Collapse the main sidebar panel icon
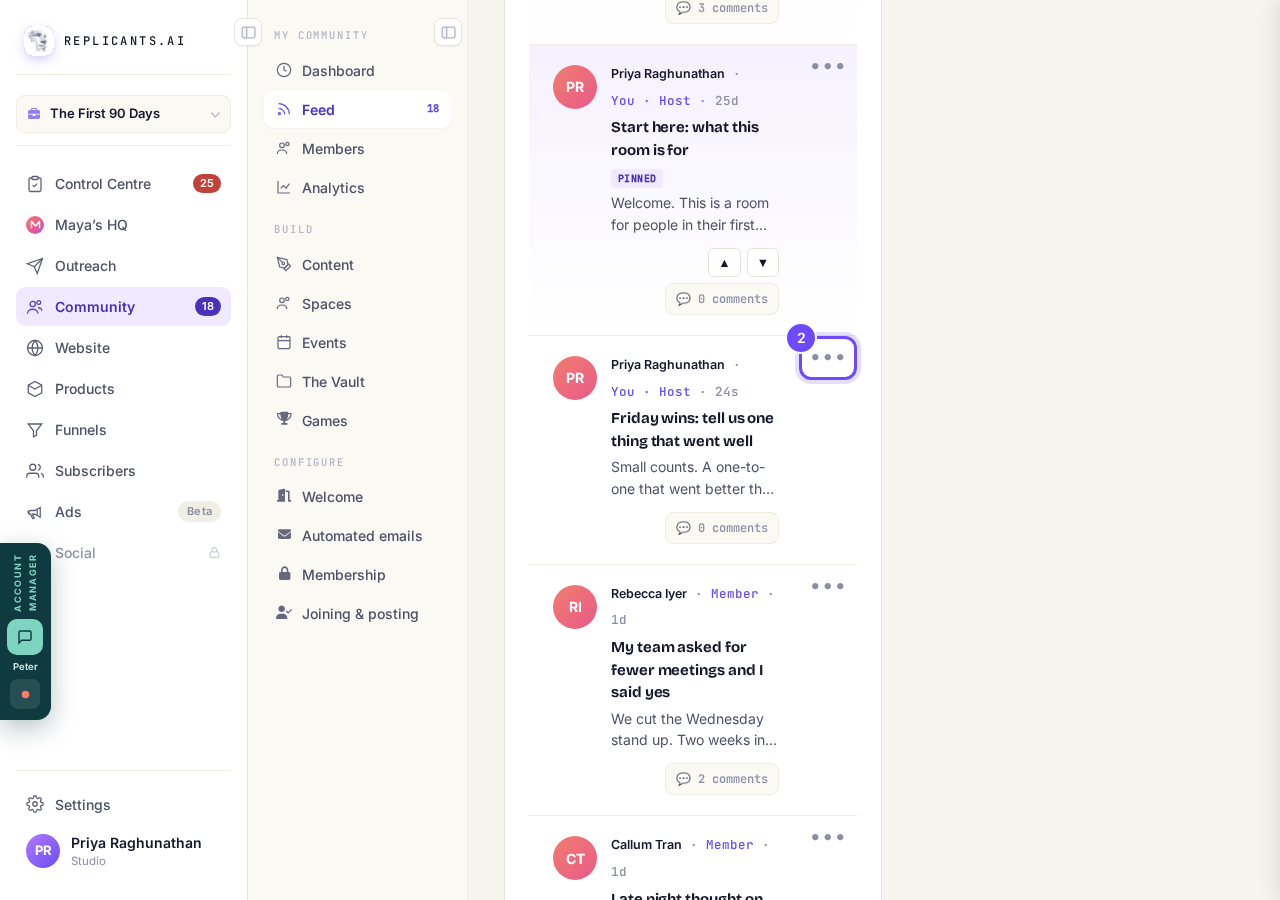1280x900 pixels. point(248,32)
